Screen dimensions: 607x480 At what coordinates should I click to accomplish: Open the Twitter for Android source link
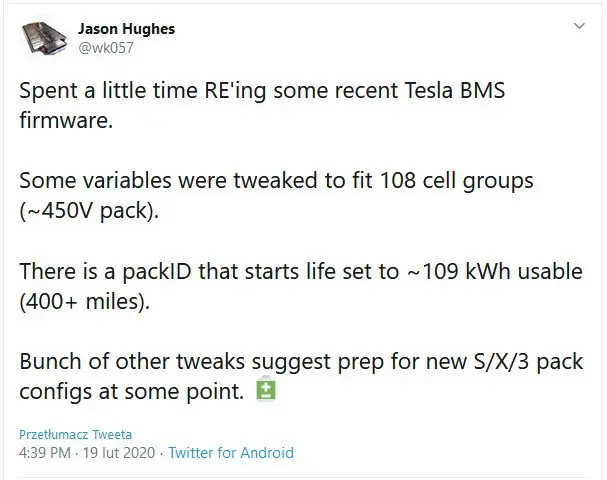[x=231, y=453]
